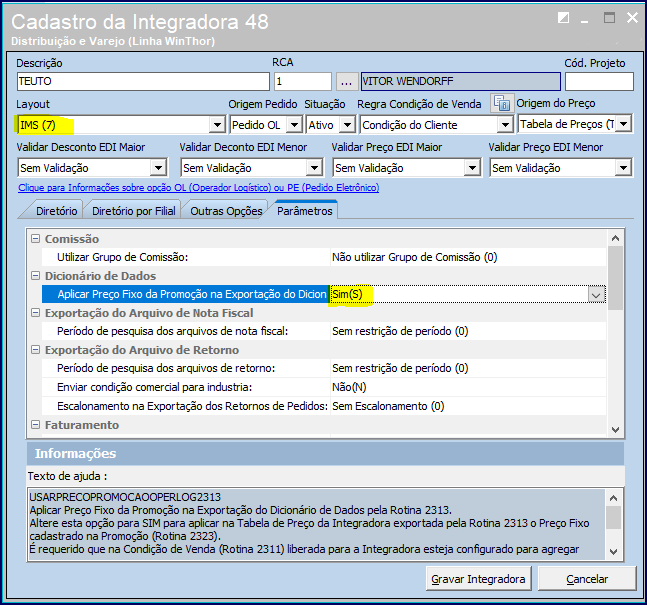This screenshot has width=647, height=605.
Task: Click the RCA code input field
Action: click(x=303, y=81)
